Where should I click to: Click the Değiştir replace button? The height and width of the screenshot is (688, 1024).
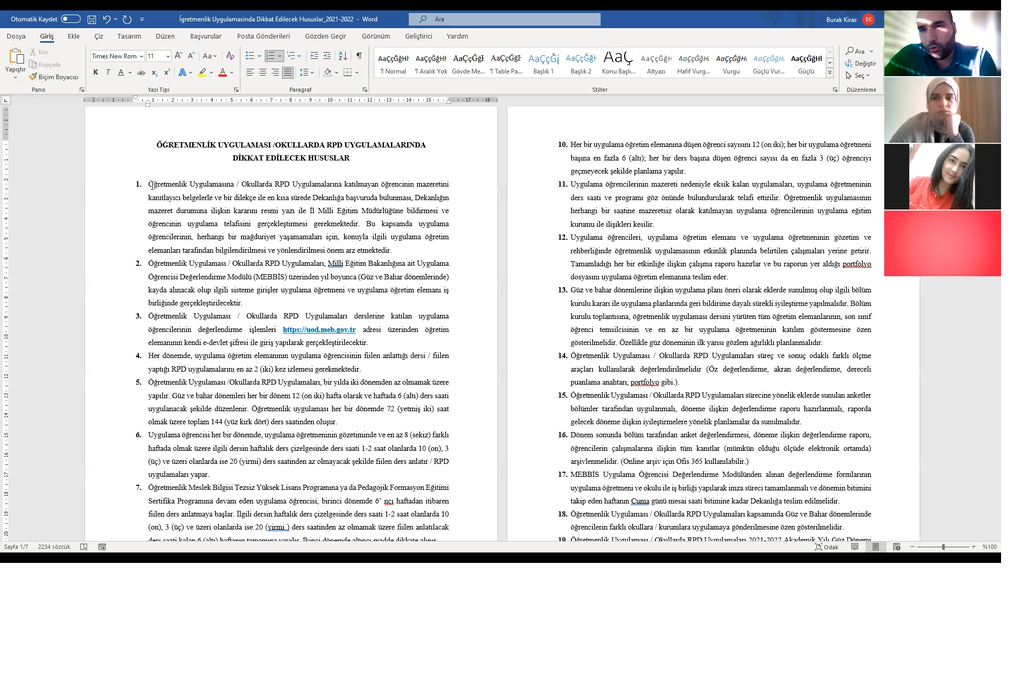(861, 63)
